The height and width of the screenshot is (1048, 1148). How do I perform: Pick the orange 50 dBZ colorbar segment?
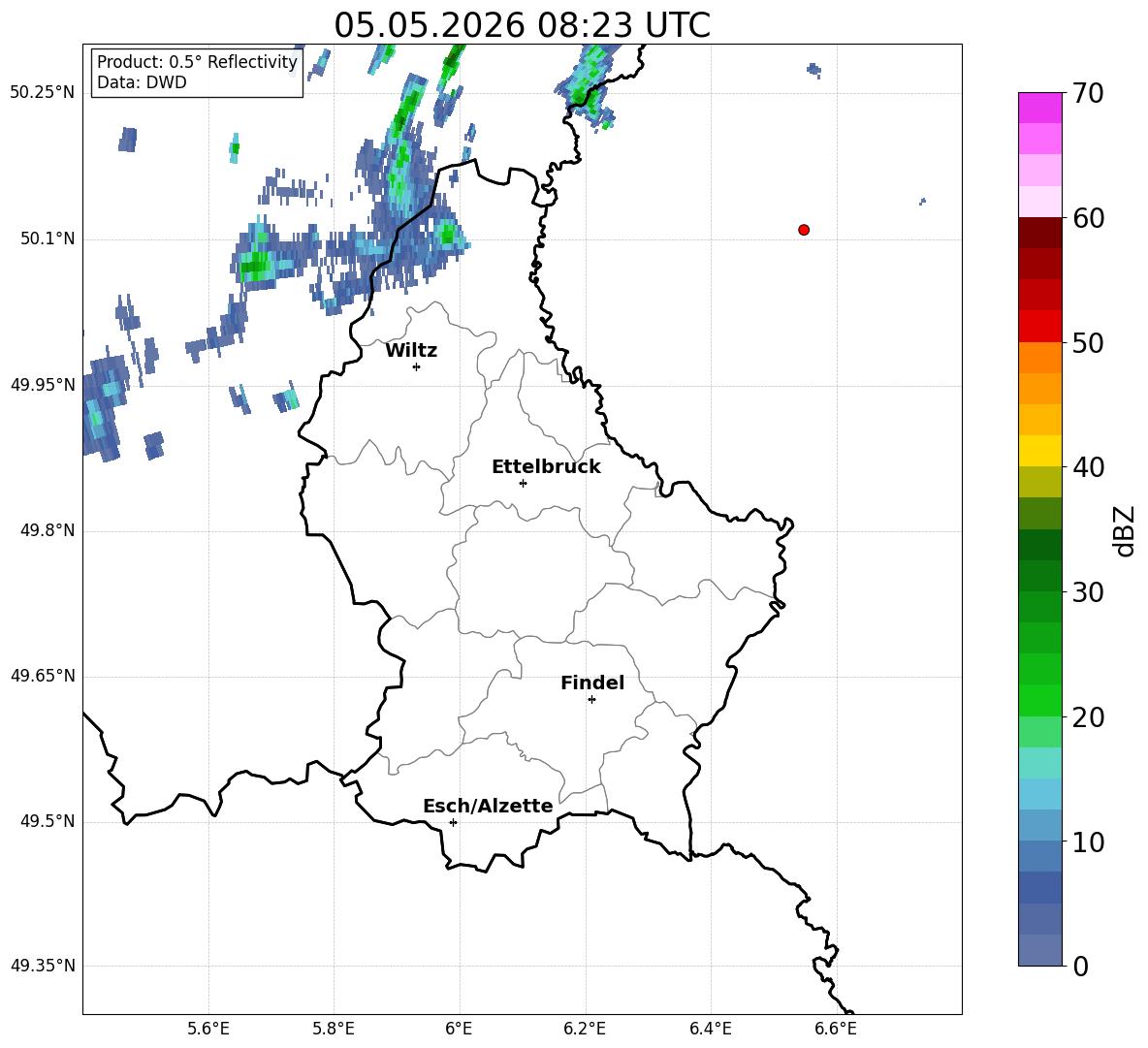coord(1039,358)
